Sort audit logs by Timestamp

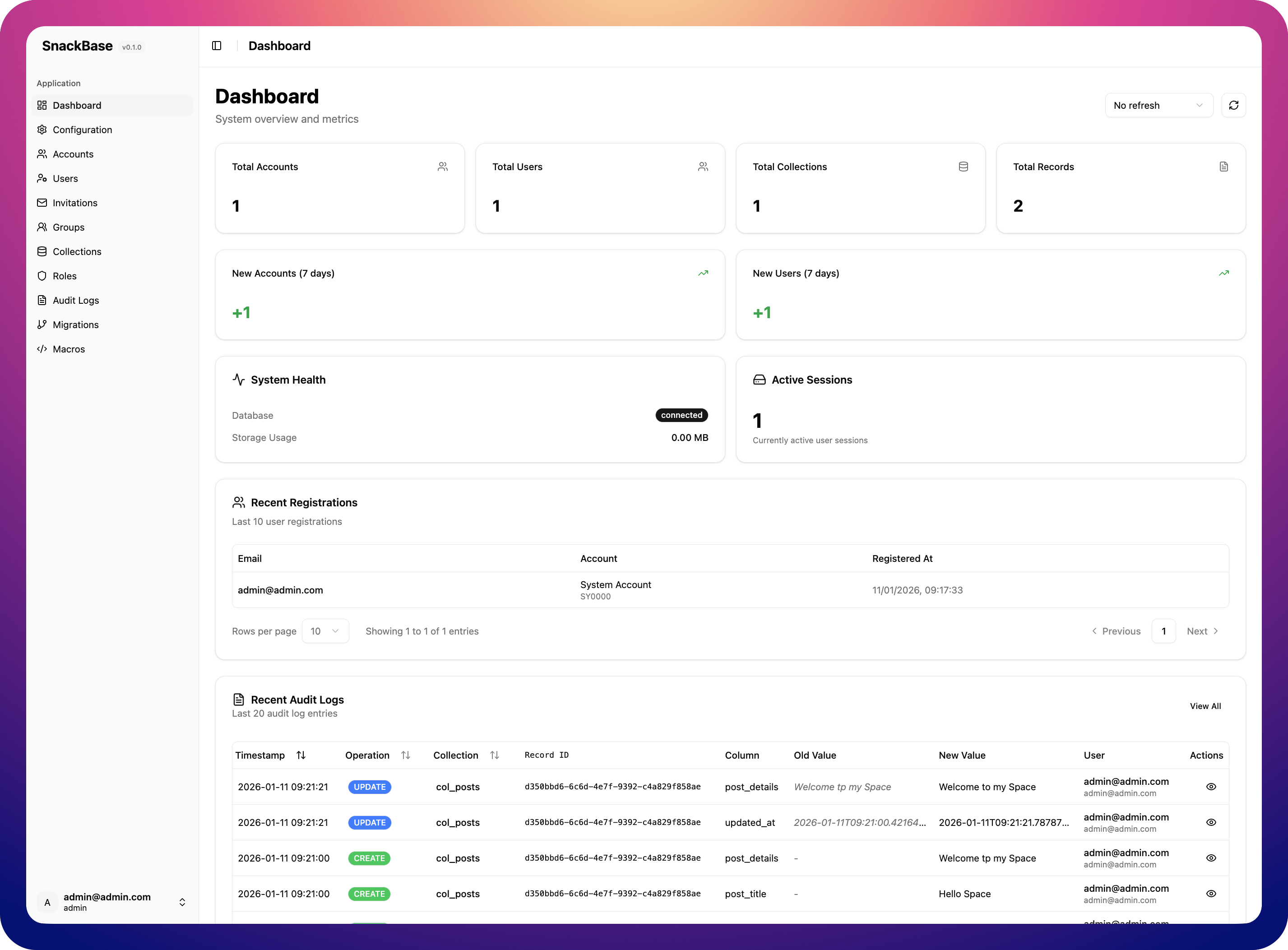pyautogui.click(x=301, y=755)
